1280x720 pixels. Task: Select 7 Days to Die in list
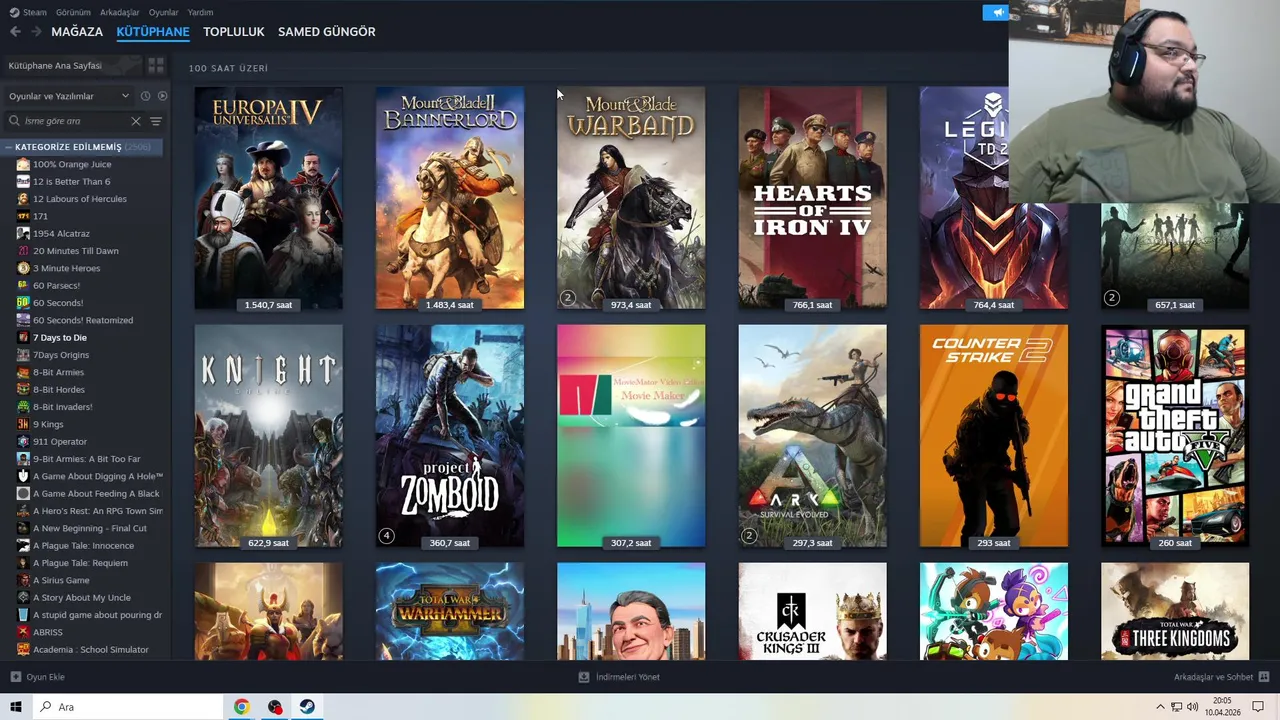tap(60, 338)
